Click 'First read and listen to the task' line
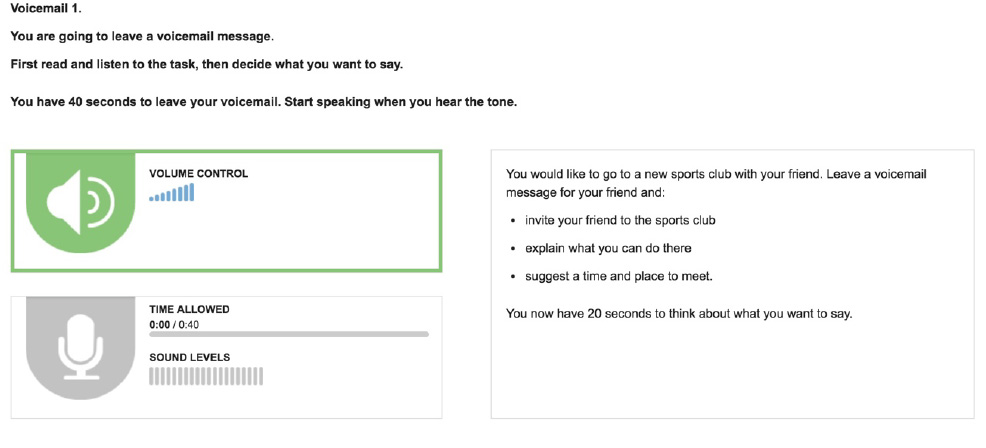Viewport: 986px width, 448px height. pos(206,65)
